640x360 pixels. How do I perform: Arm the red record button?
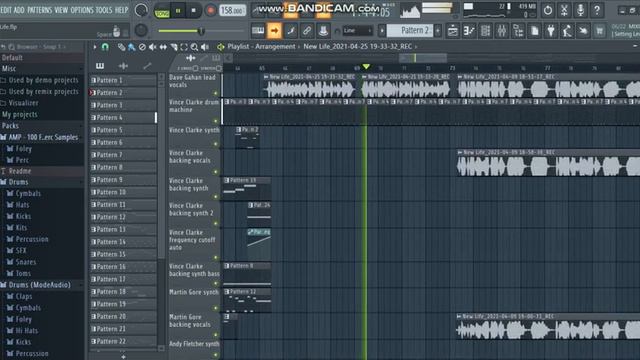pyautogui.click(x=211, y=11)
